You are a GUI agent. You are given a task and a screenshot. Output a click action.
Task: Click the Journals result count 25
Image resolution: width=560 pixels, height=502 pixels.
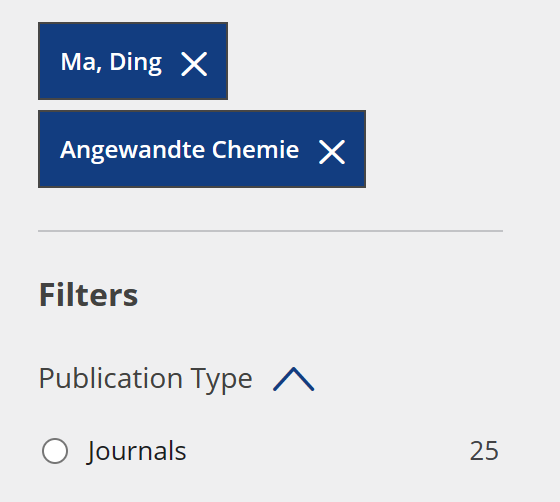[484, 451]
